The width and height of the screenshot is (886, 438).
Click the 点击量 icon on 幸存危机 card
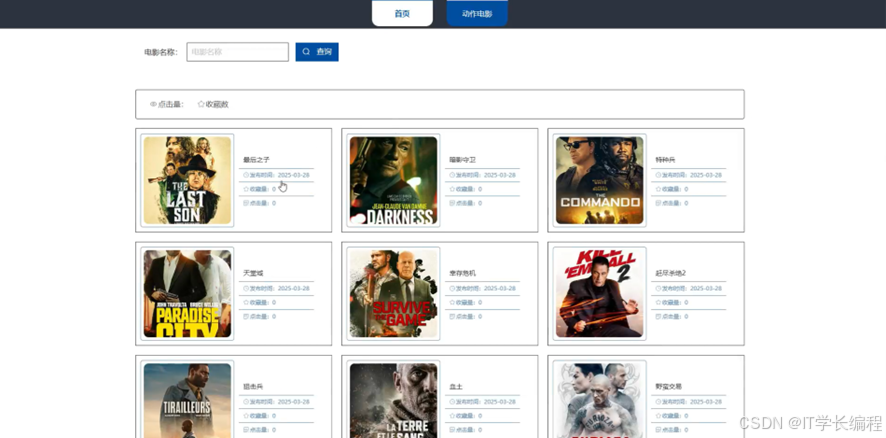(452, 316)
